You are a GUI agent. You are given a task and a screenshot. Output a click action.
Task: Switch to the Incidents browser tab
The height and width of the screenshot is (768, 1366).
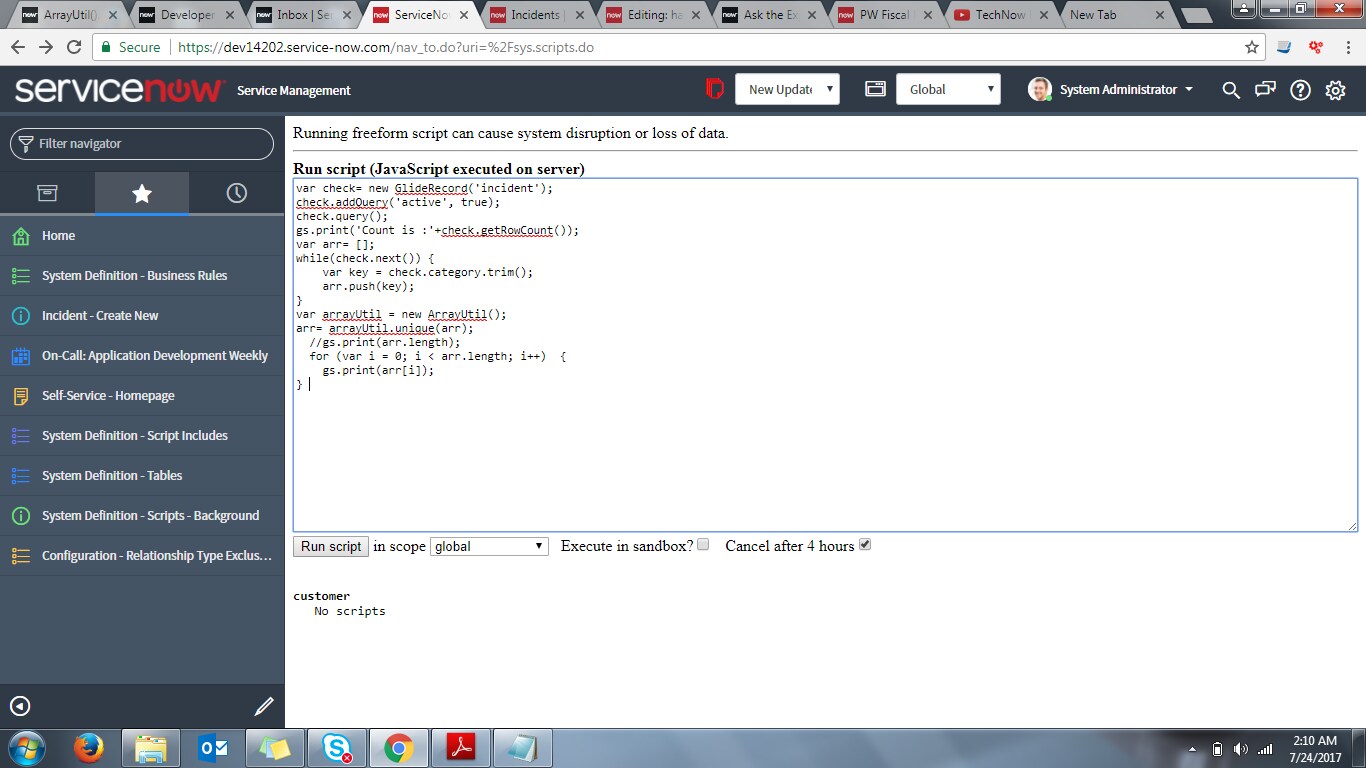pyautogui.click(x=538, y=15)
